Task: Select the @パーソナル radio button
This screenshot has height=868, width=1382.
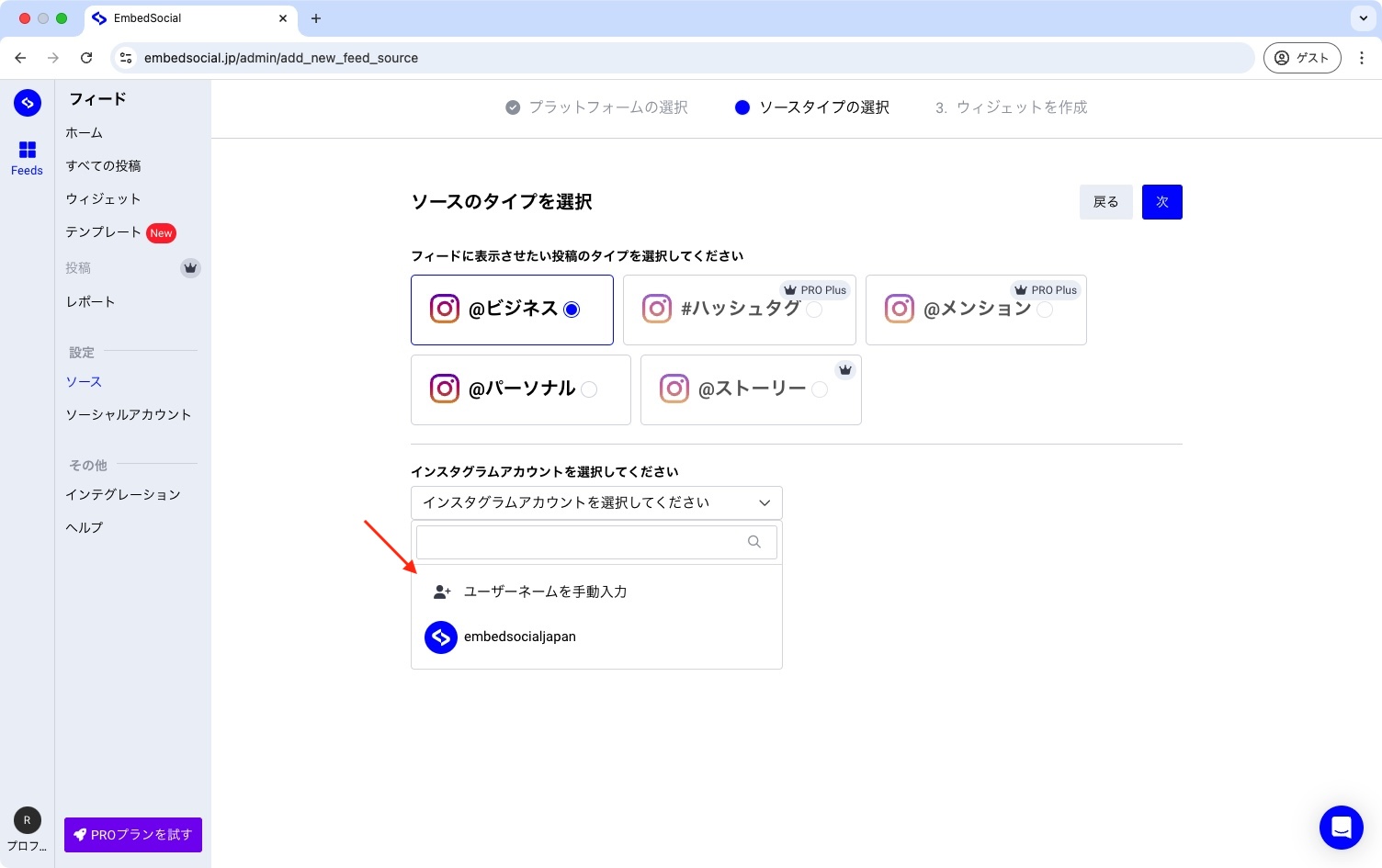Action: coord(589,389)
